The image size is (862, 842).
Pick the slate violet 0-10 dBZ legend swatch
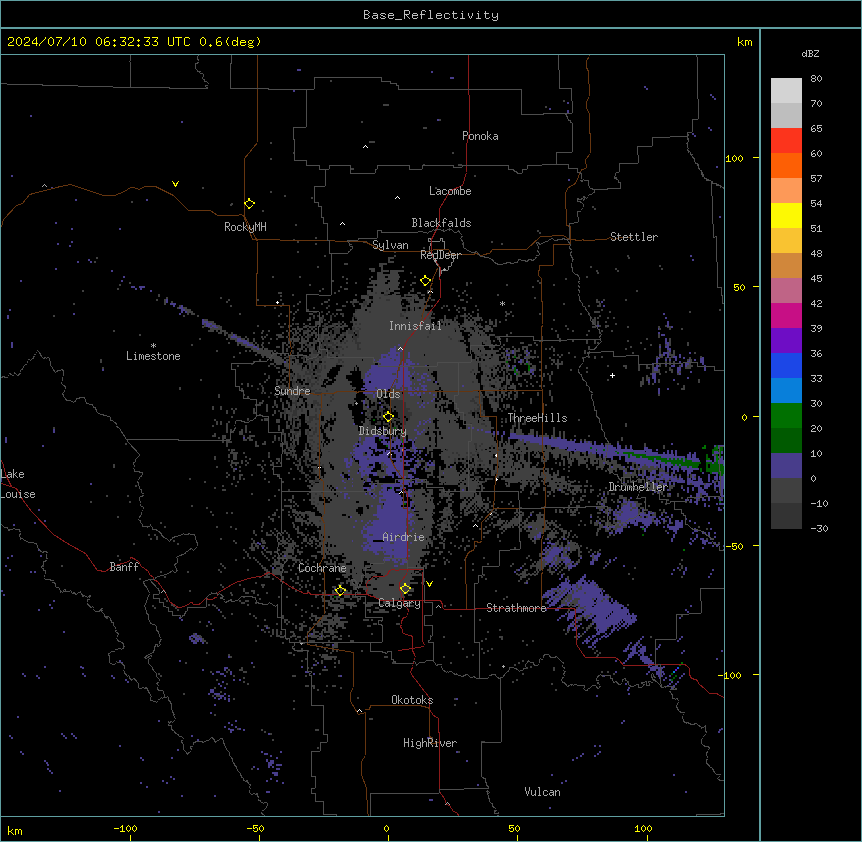pyautogui.click(x=786, y=466)
